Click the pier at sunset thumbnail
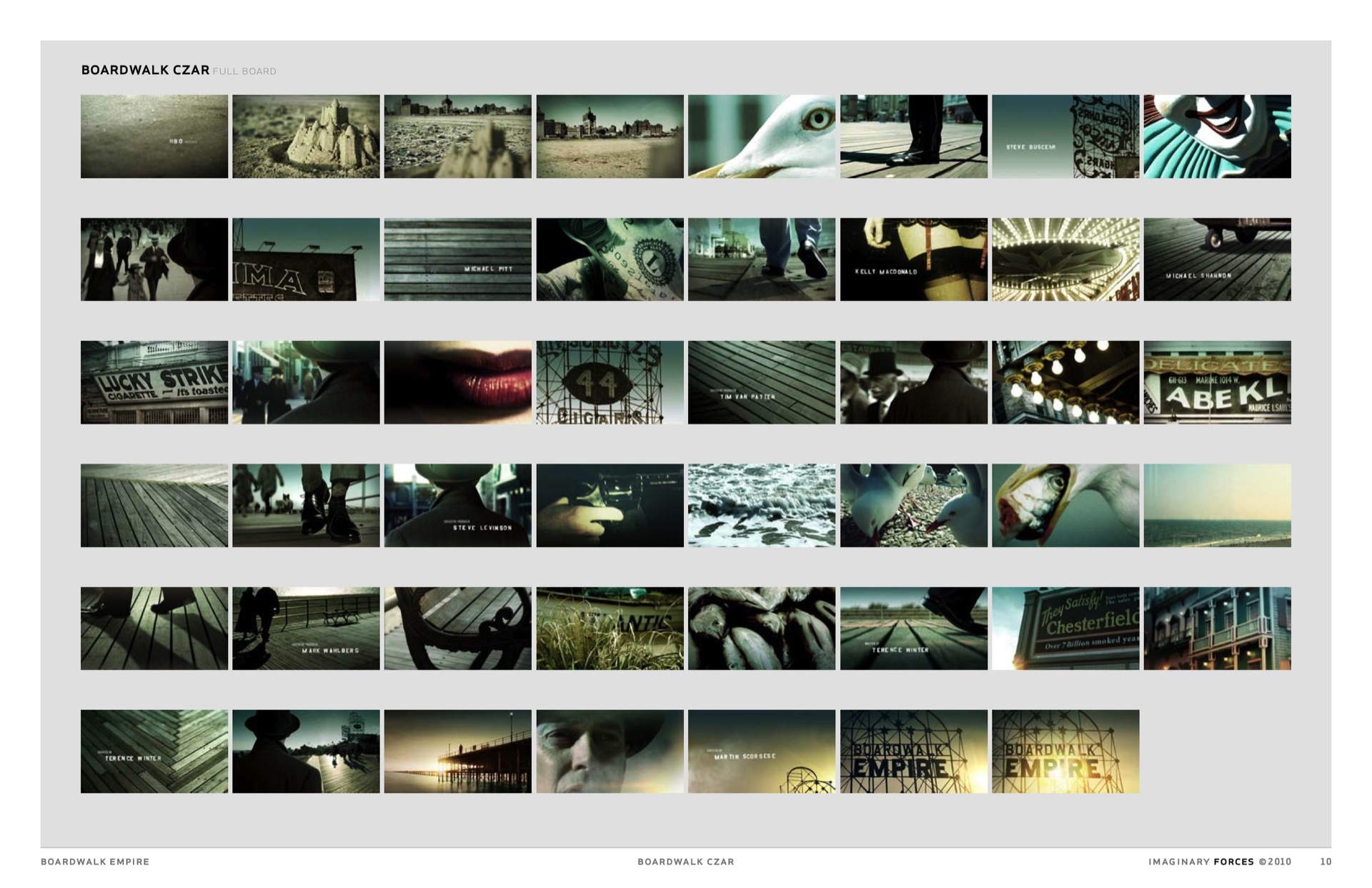1372x888 pixels. click(x=457, y=751)
